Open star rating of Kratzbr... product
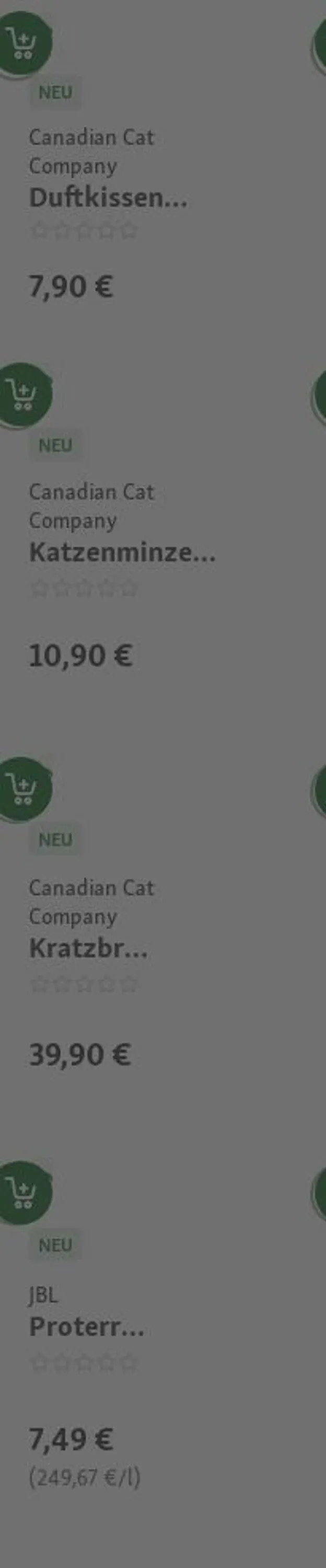326x1568 pixels. coord(84,984)
